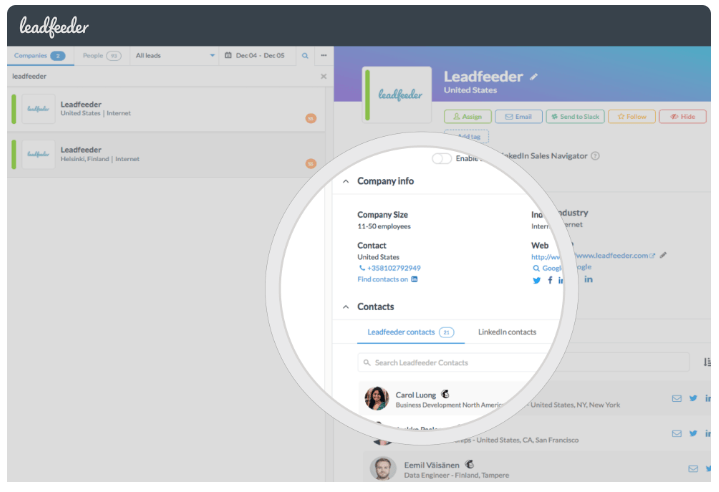Click the Eemil Väisänen contact name
The width and height of the screenshot is (719, 492).
click(431, 465)
